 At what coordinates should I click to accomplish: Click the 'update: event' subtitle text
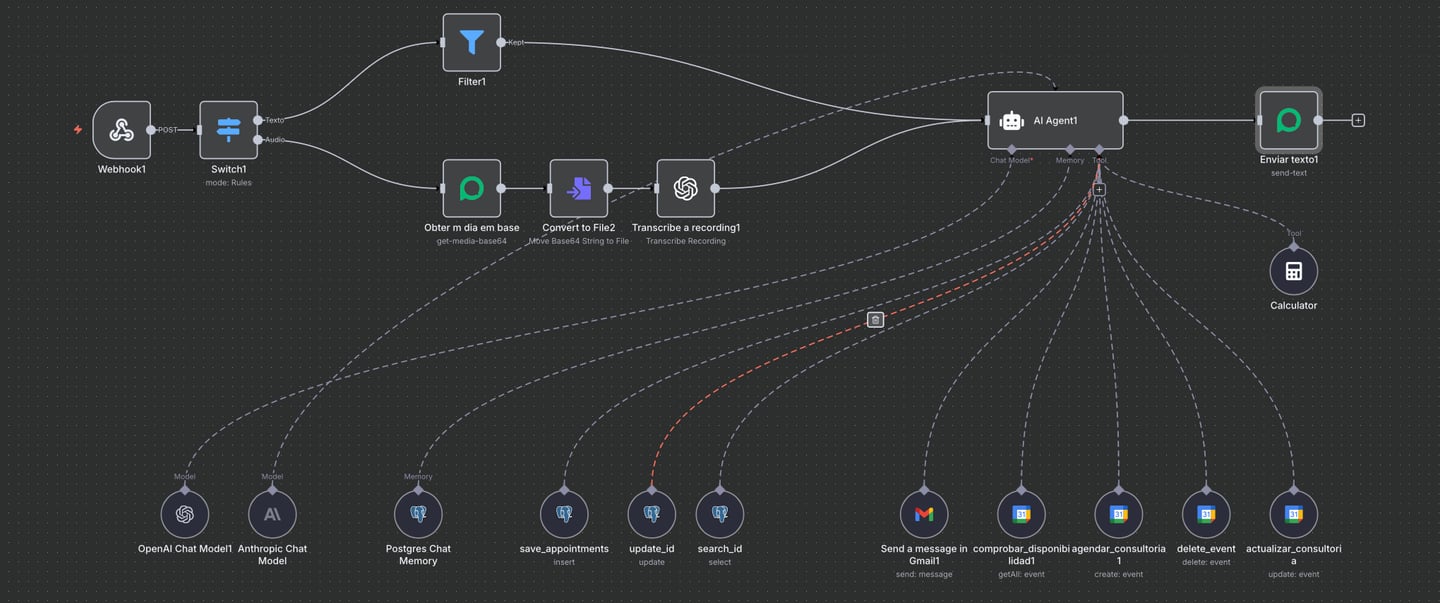(1294, 575)
